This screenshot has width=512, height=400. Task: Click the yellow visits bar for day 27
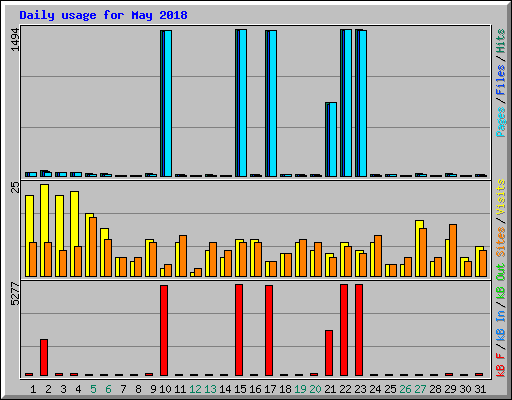(x=419, y=248)
